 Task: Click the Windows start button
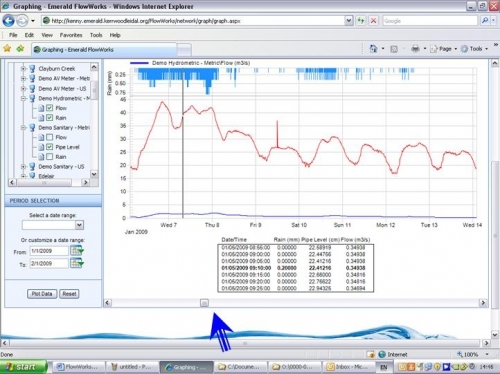tap(23, 367)
